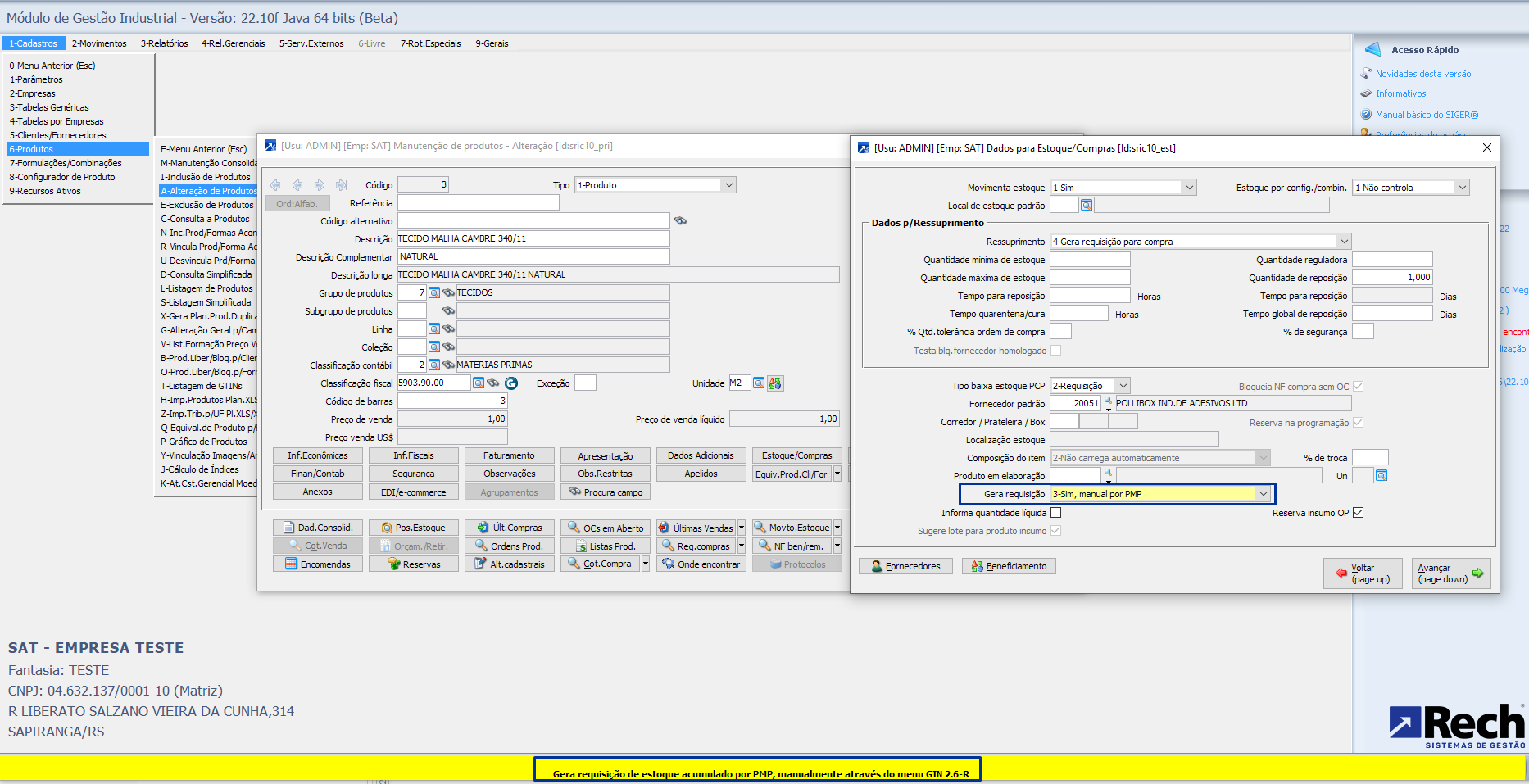Viewport: 1529px width, 784px height.
Task: Uncheck the Reserva insumo OP checkbox
Action: tap(1358, 513)
